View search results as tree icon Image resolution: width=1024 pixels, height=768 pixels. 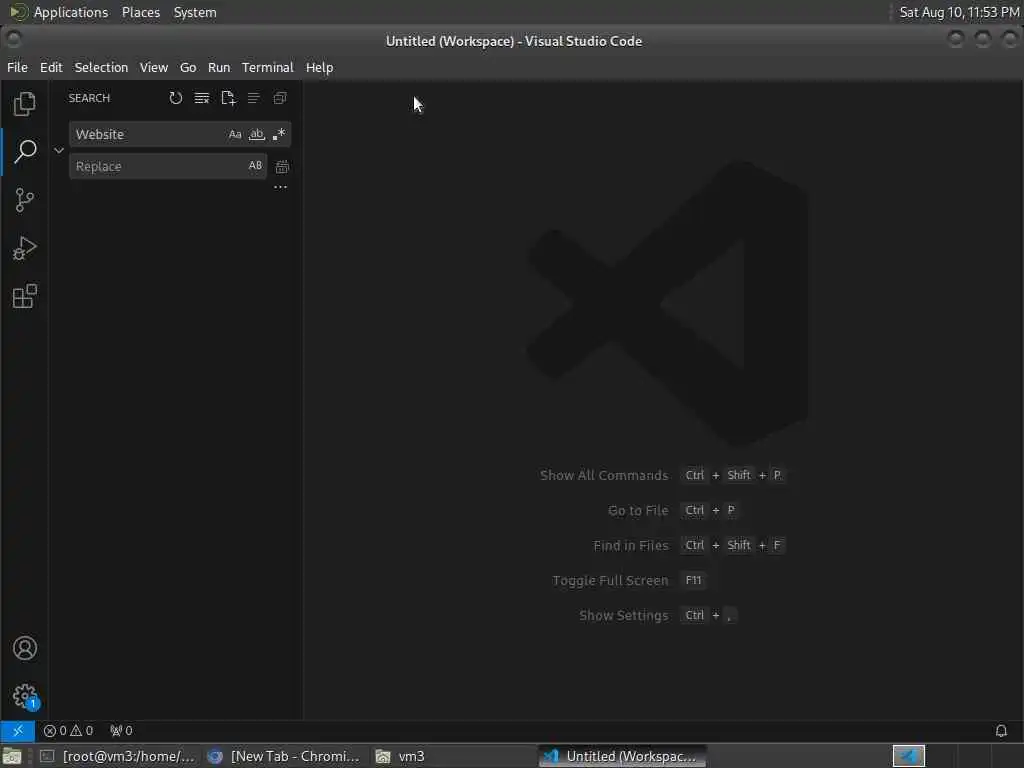[x=253, y=98]
